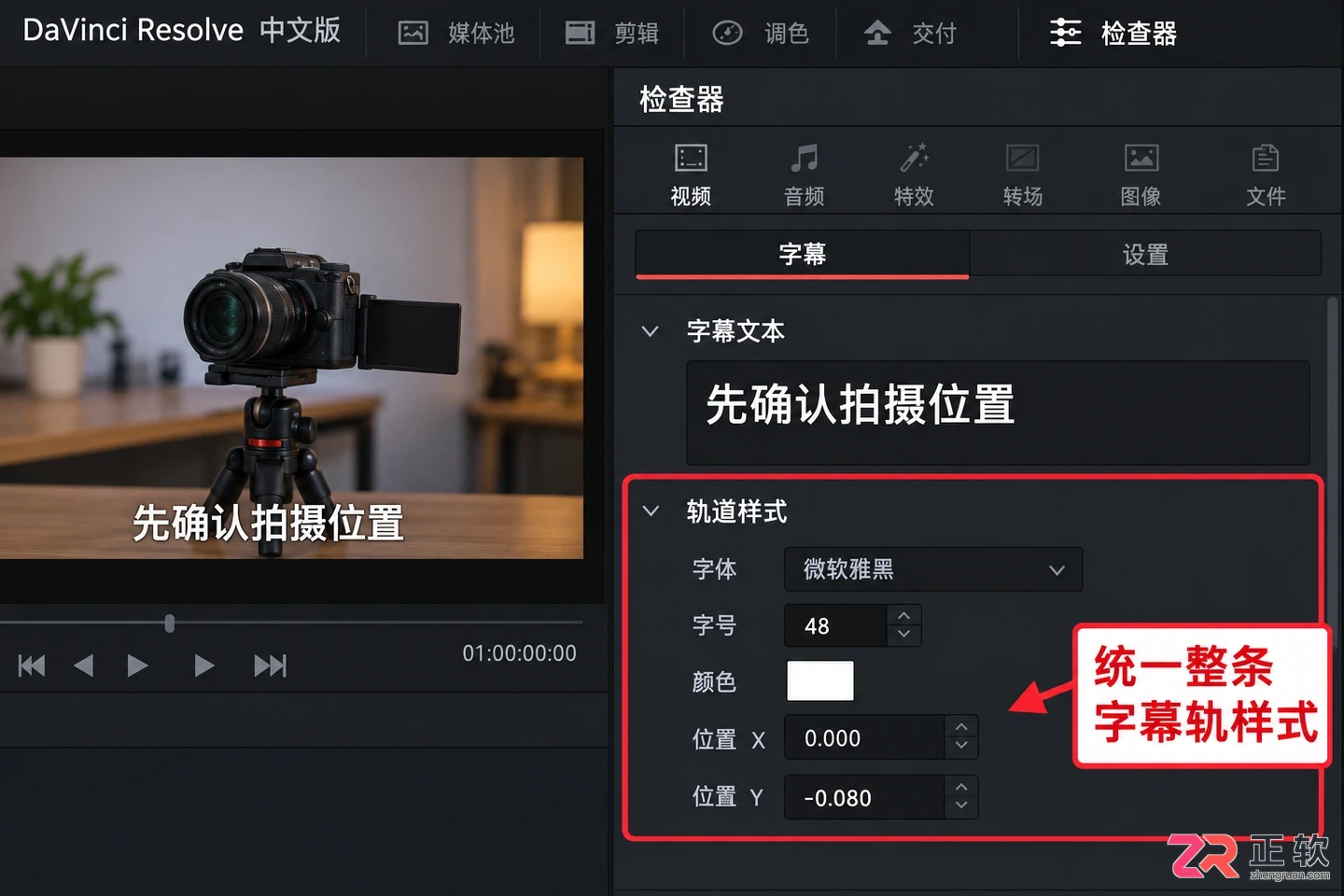Switch to the 设置 settings tab
Image resolution: width=1344 pixels, height=896 pixels.
pyautogui.click(x=1145, y=254)
